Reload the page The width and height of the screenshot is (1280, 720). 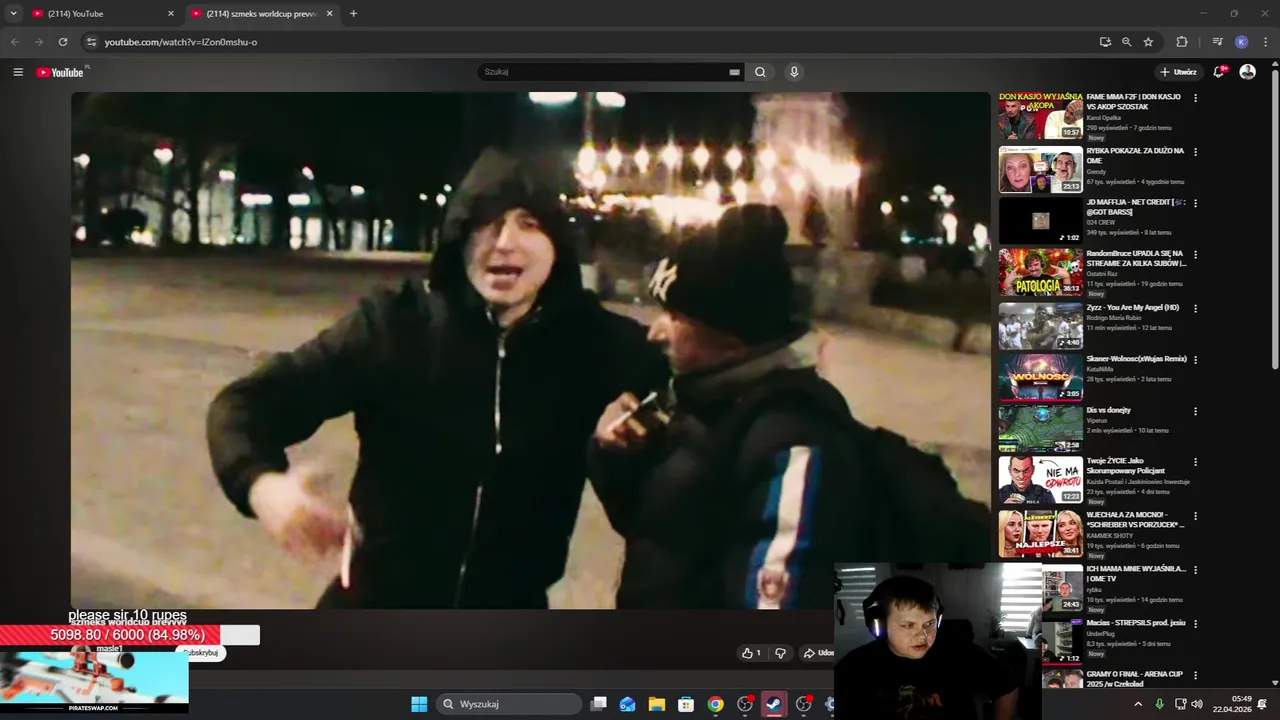click(63, 42)
